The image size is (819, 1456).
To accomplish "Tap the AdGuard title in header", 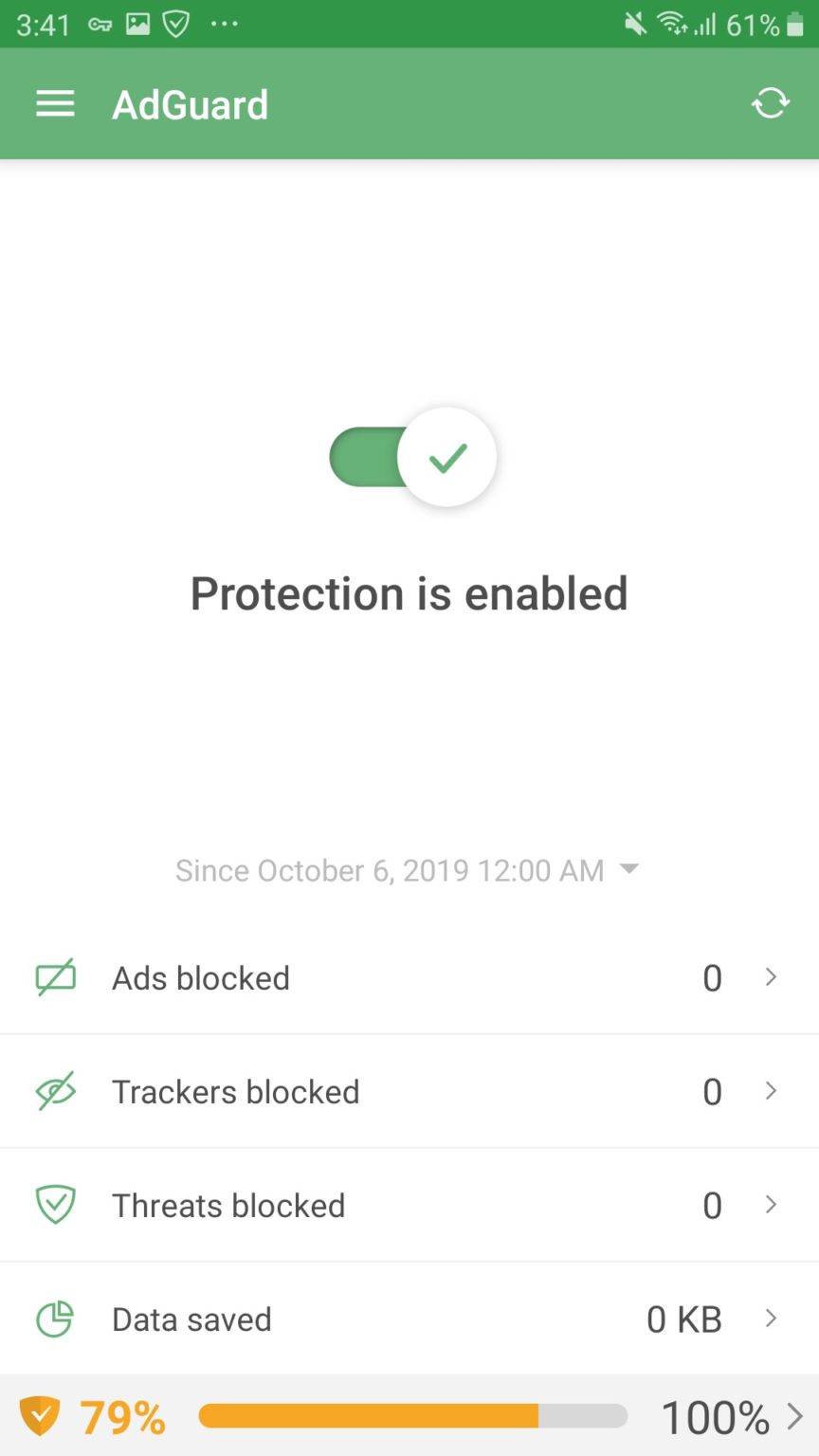I will pyautogui.click(x=190, y=104).
